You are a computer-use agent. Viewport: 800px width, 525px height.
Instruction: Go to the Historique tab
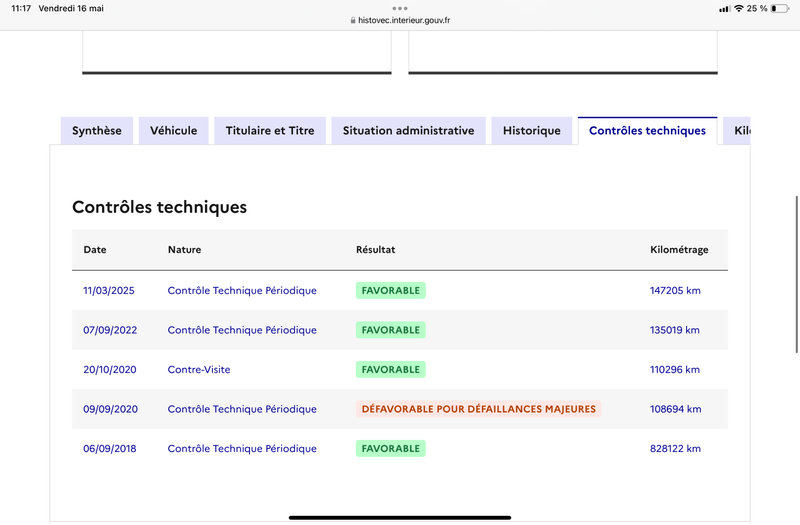pyautogui.click(x=532, y=131)
